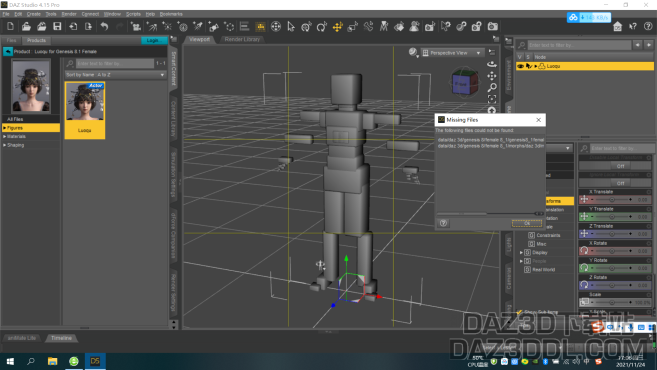
Task: Select the Rotate tool icon
Action: [322, 27]
